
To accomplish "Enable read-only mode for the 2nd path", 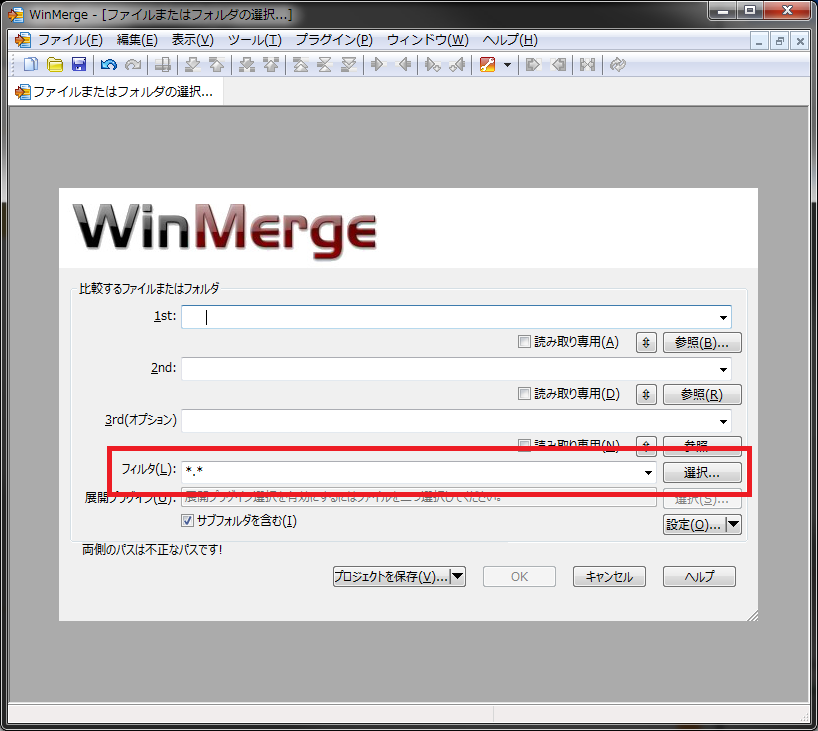I will pos(524,394).
